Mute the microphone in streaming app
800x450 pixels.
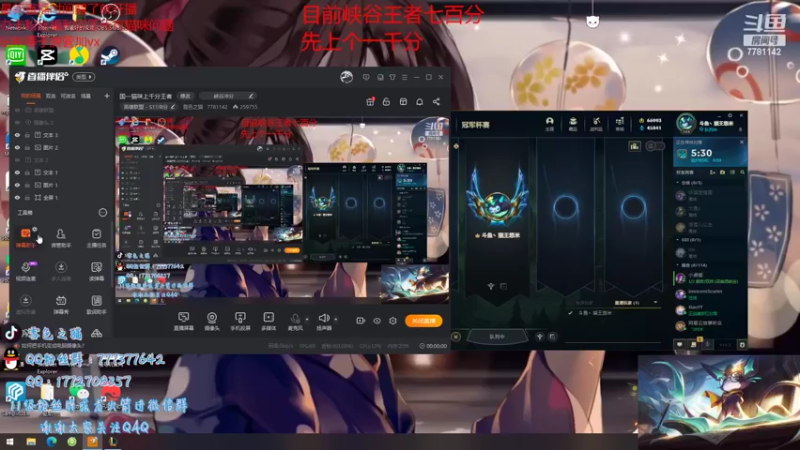pos(295,321)
